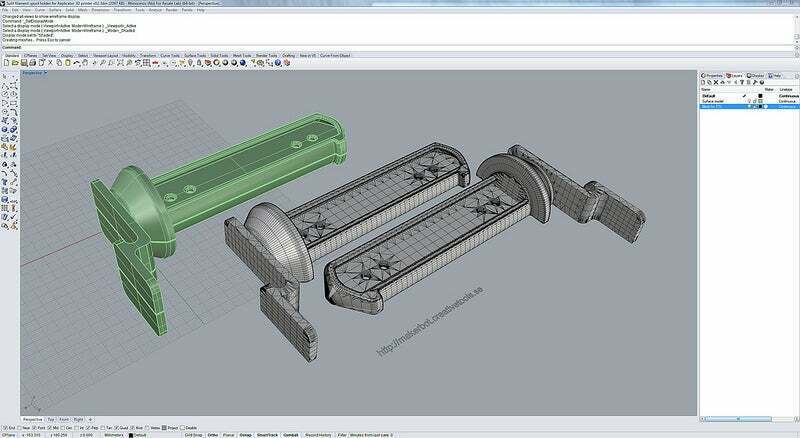800x438 pixels.
Task: Click the Delete layer X icon
Action: click(x=716, y=82)
